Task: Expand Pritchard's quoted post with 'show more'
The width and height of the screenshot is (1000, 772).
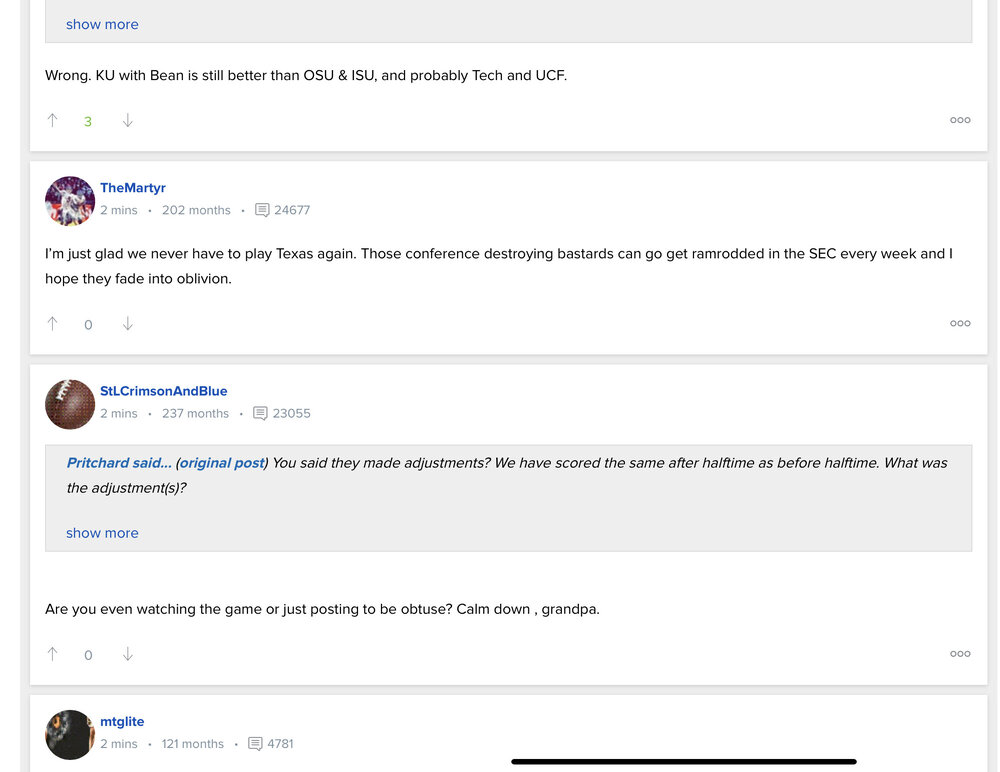Action: (102, 533)
